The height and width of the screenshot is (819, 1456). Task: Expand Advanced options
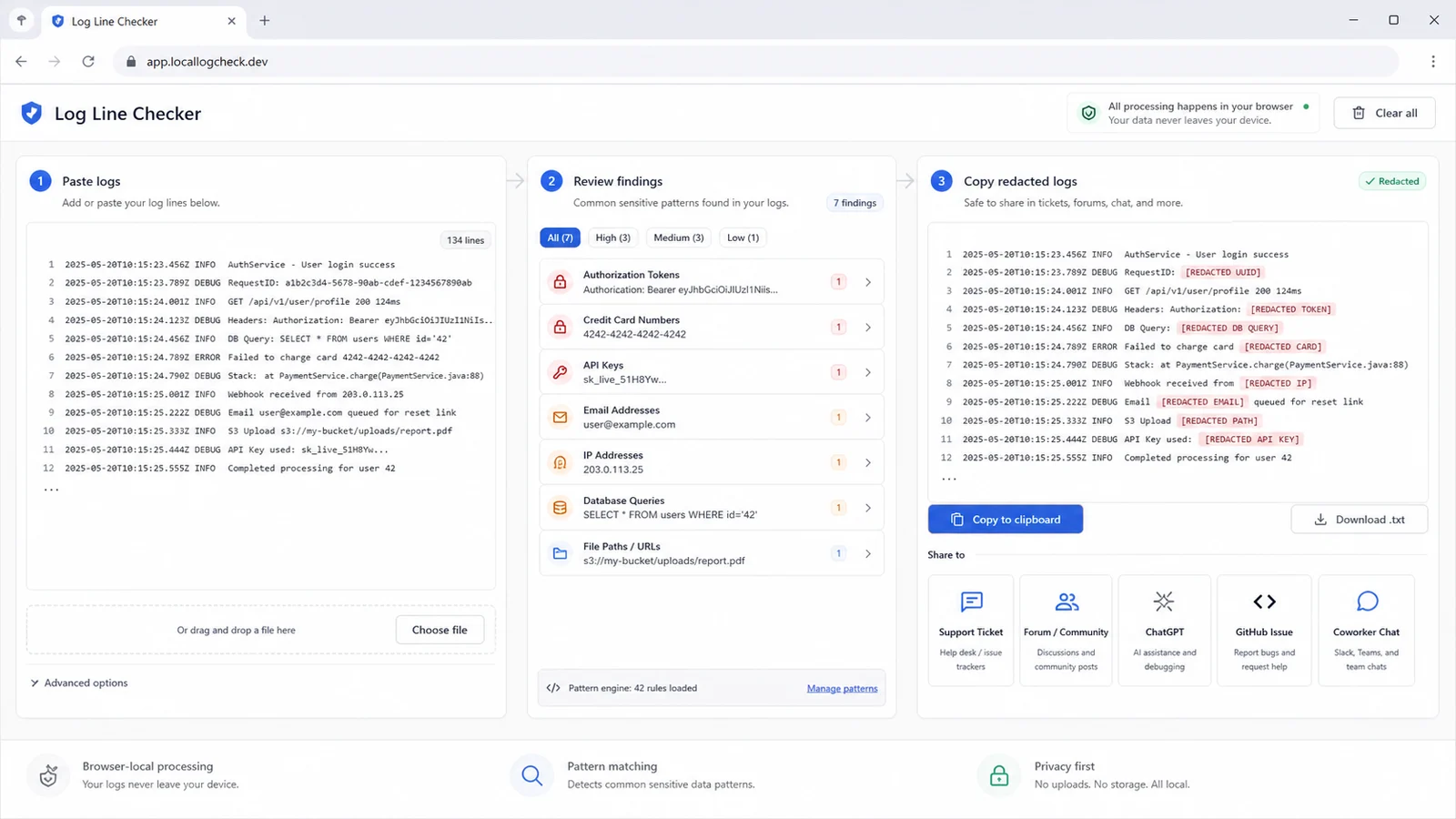tap(79, 682)
